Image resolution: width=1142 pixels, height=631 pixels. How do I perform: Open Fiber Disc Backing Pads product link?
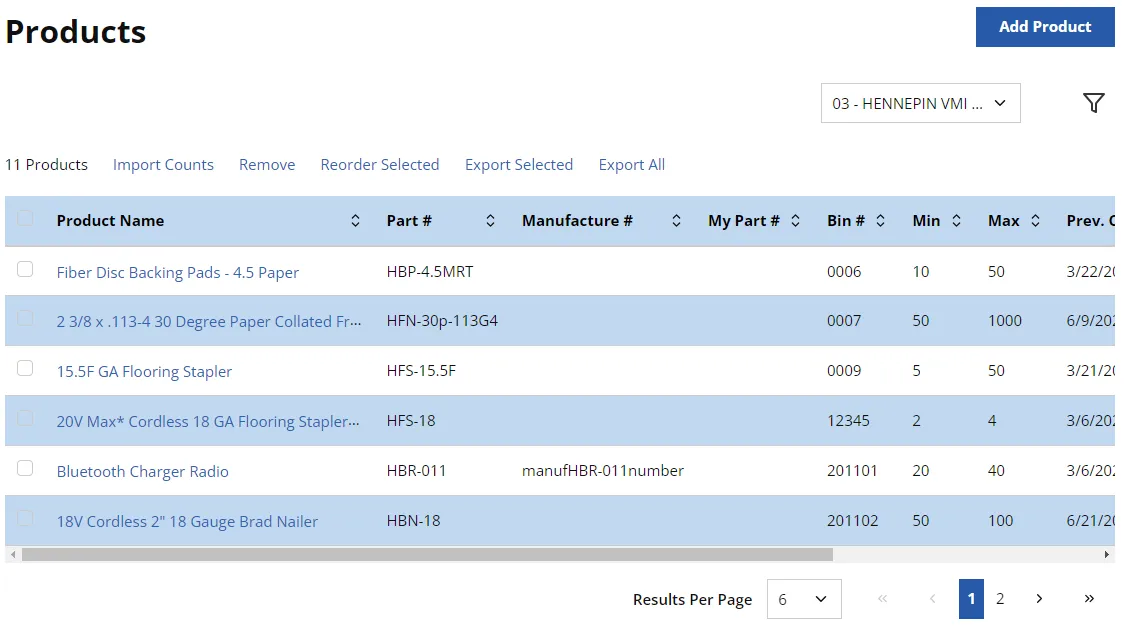178,273
